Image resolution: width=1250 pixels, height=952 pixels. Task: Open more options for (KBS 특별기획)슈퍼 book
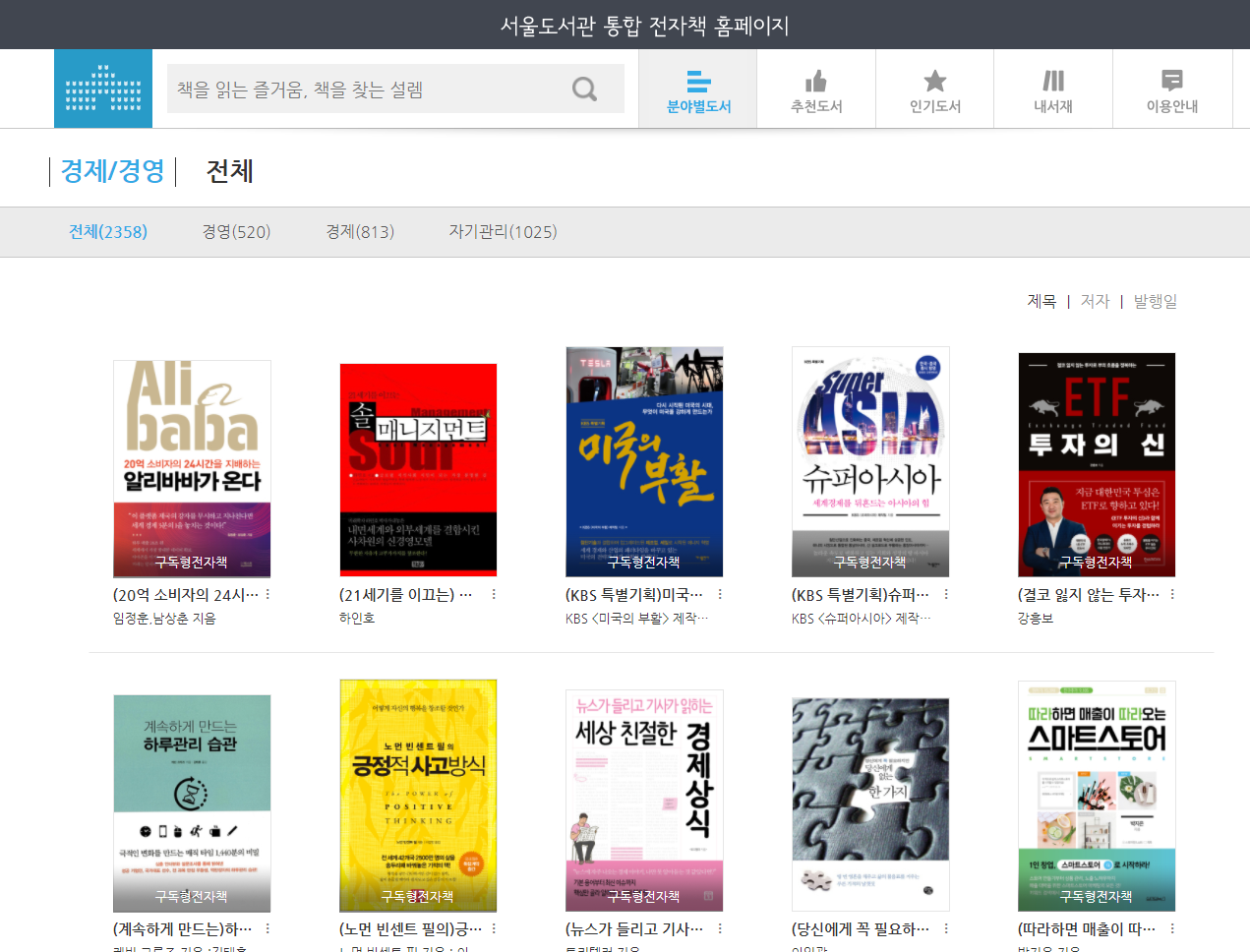[946, 594]
